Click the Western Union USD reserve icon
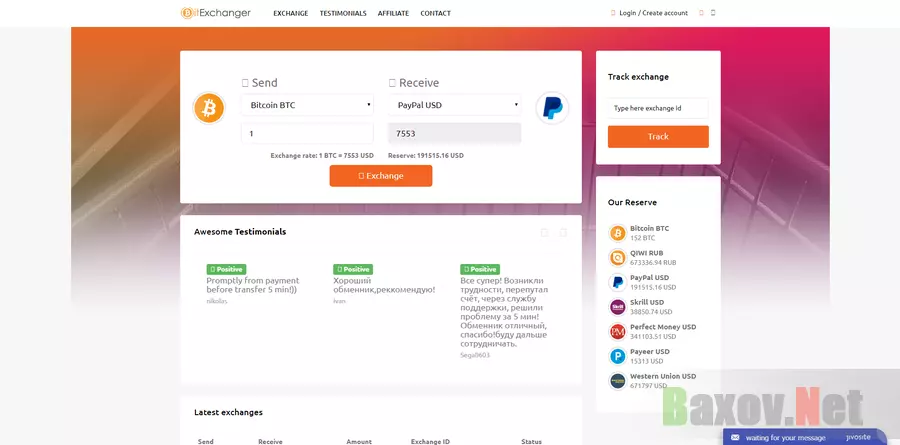This screenshot has height=445, width=900. (x=618, y=381)
